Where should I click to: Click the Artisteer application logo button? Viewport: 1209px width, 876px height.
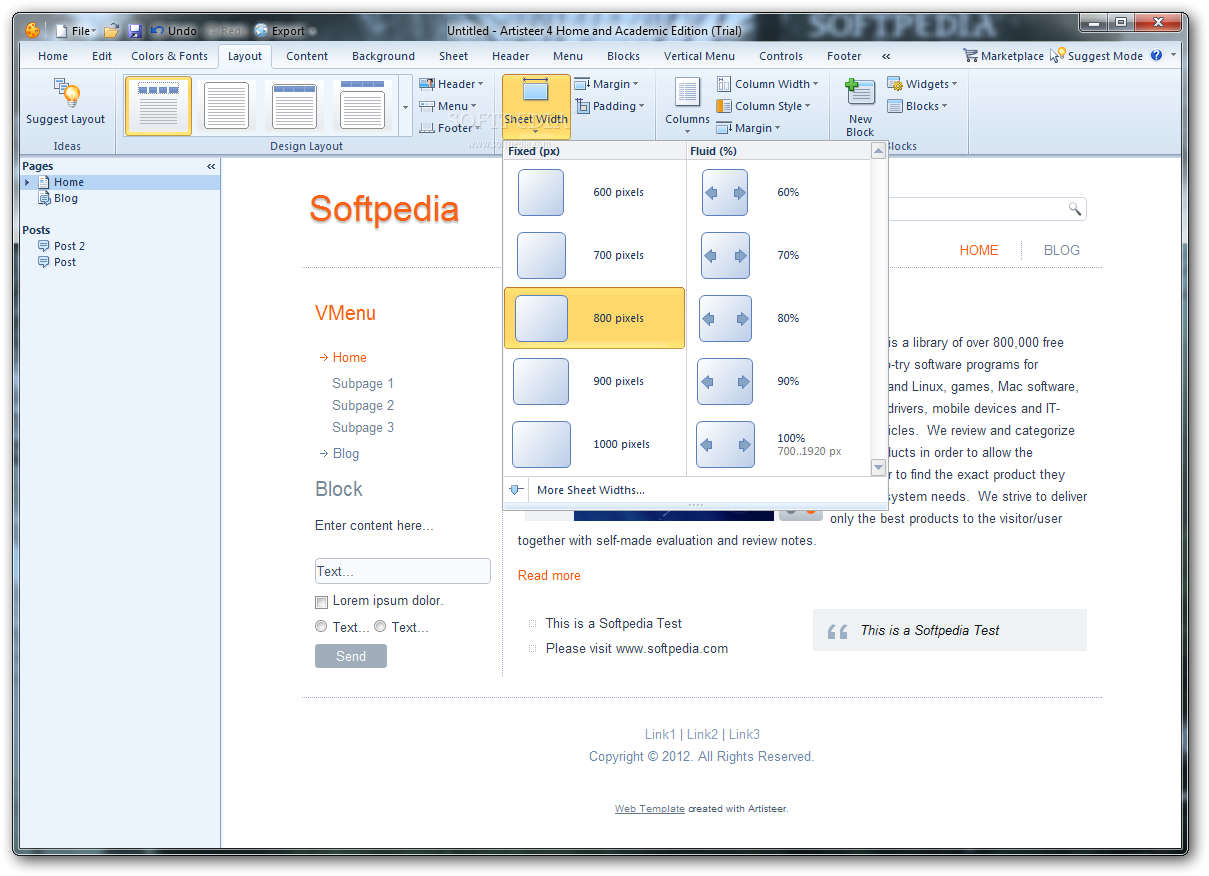[x=32, y=30]
